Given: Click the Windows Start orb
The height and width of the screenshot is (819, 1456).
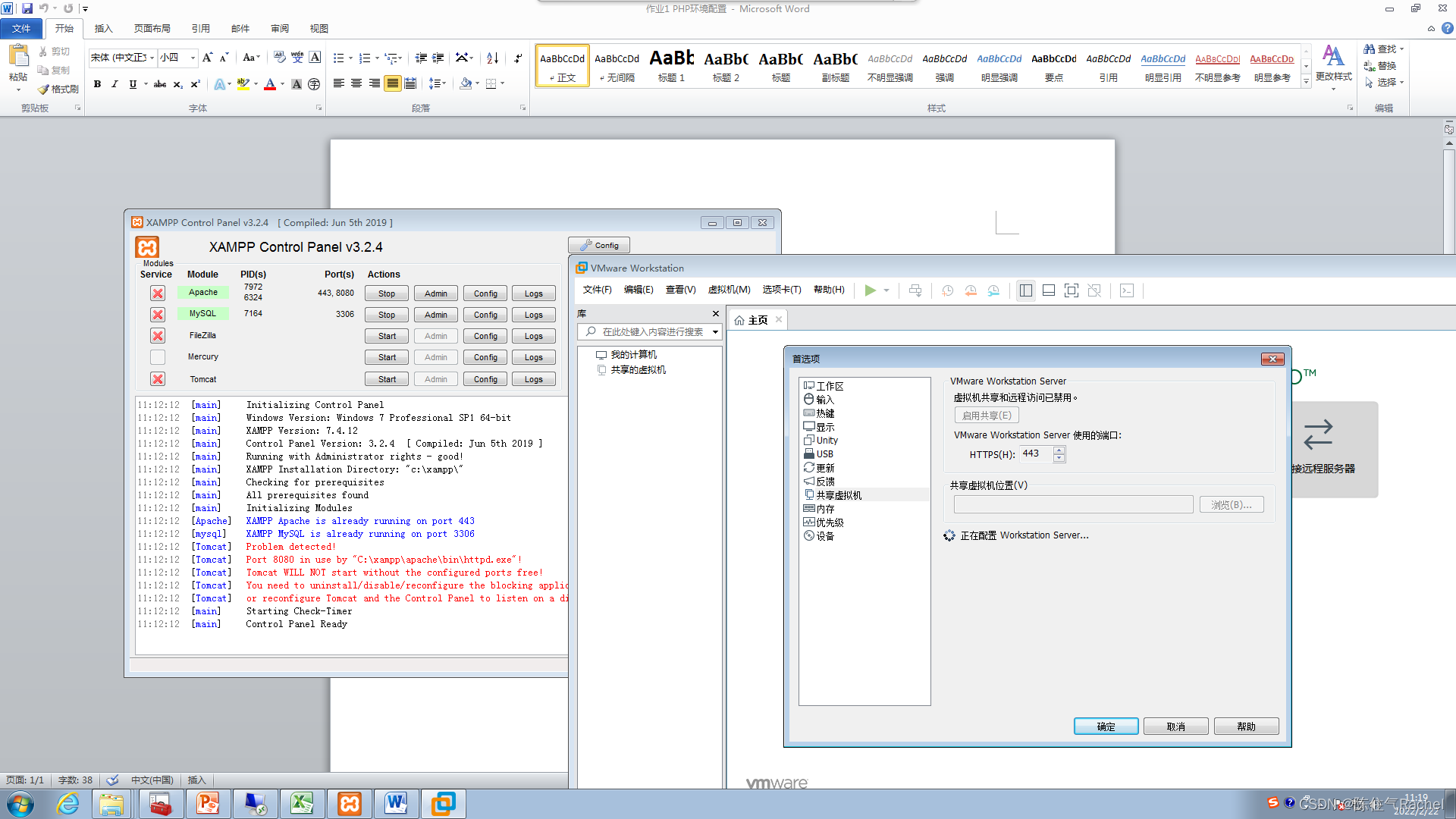Looking at the screenshot, I should pyautogui.click(x=20, y=804).
